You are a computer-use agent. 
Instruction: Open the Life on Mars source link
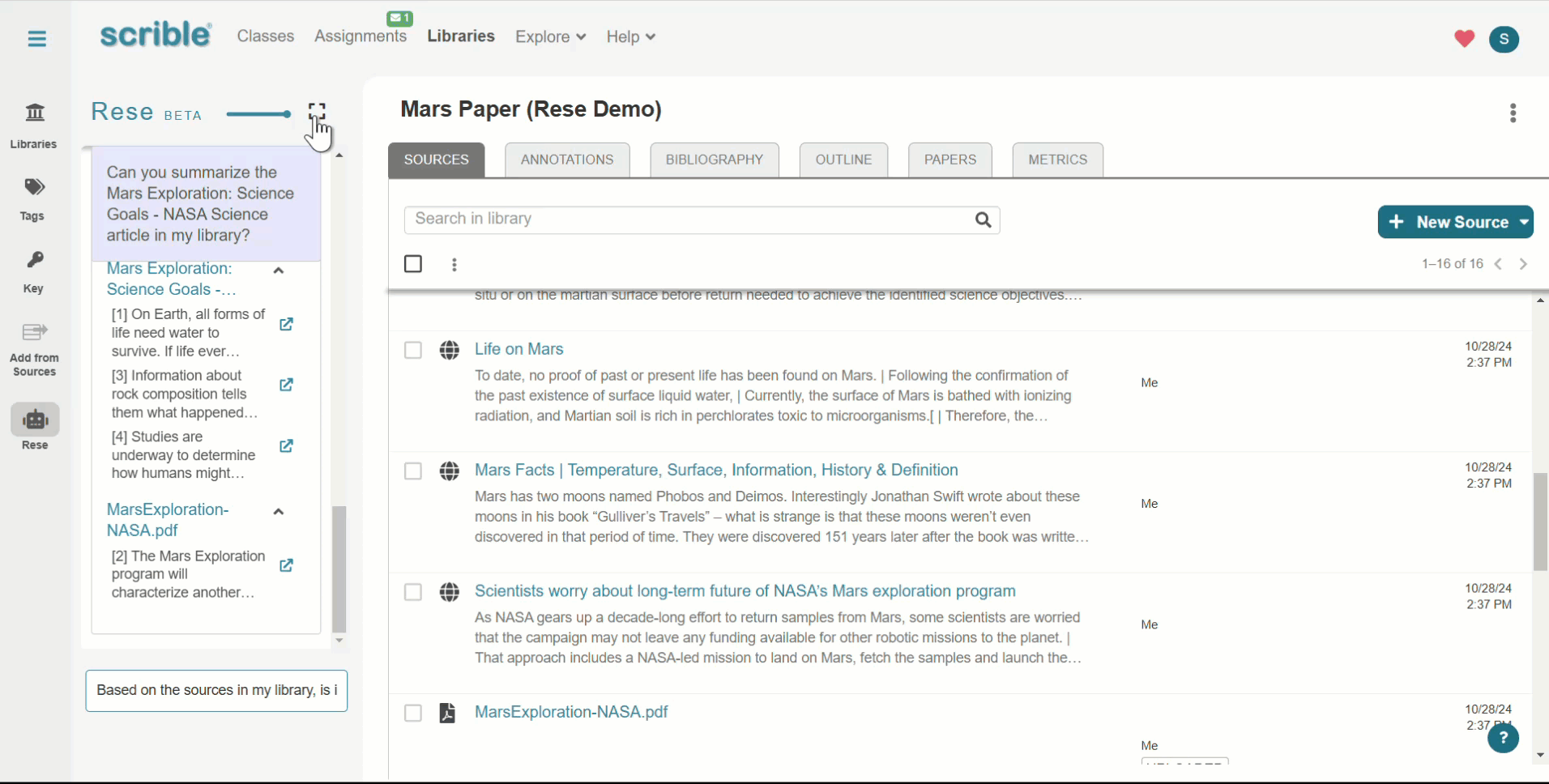[x=519, y=349]
